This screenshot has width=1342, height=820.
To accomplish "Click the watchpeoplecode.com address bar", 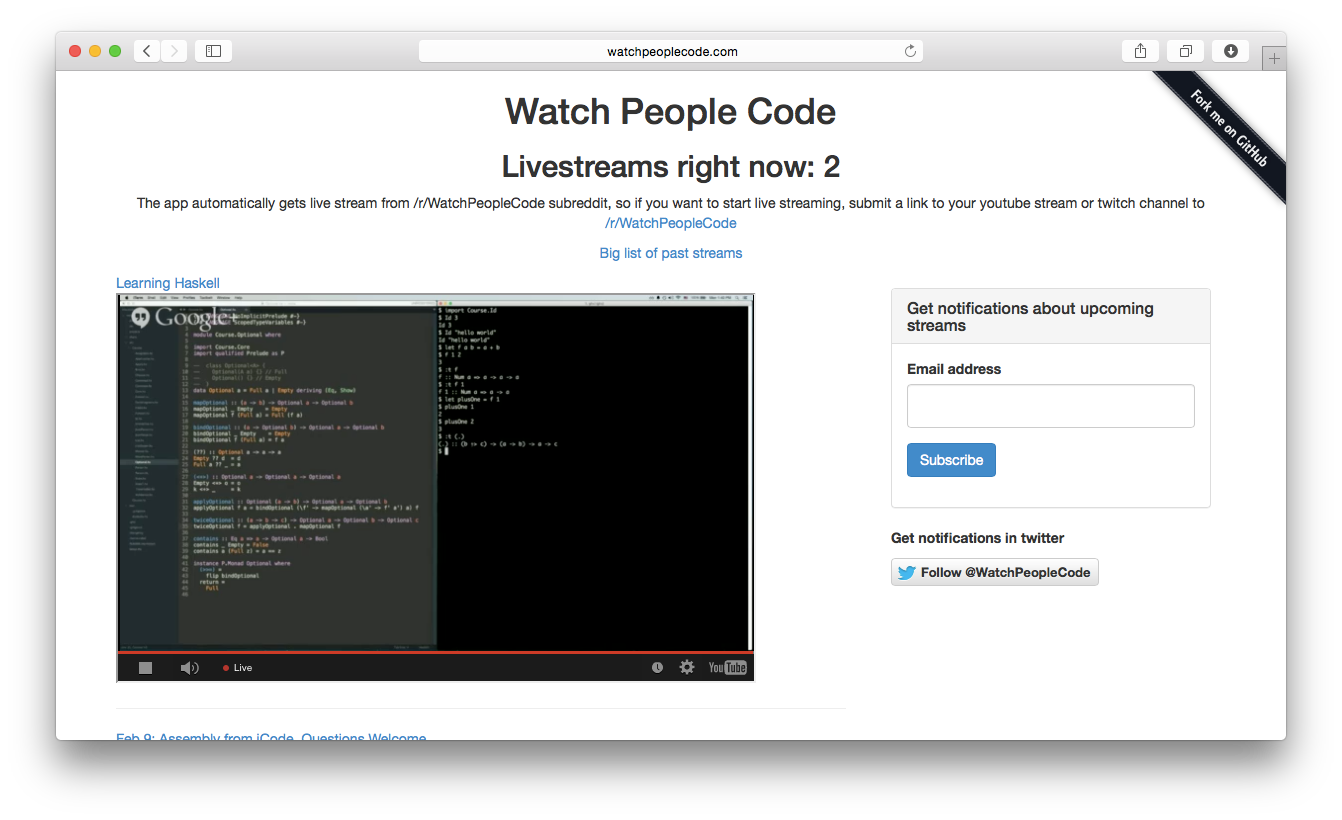I will click(x=671, y=51).
